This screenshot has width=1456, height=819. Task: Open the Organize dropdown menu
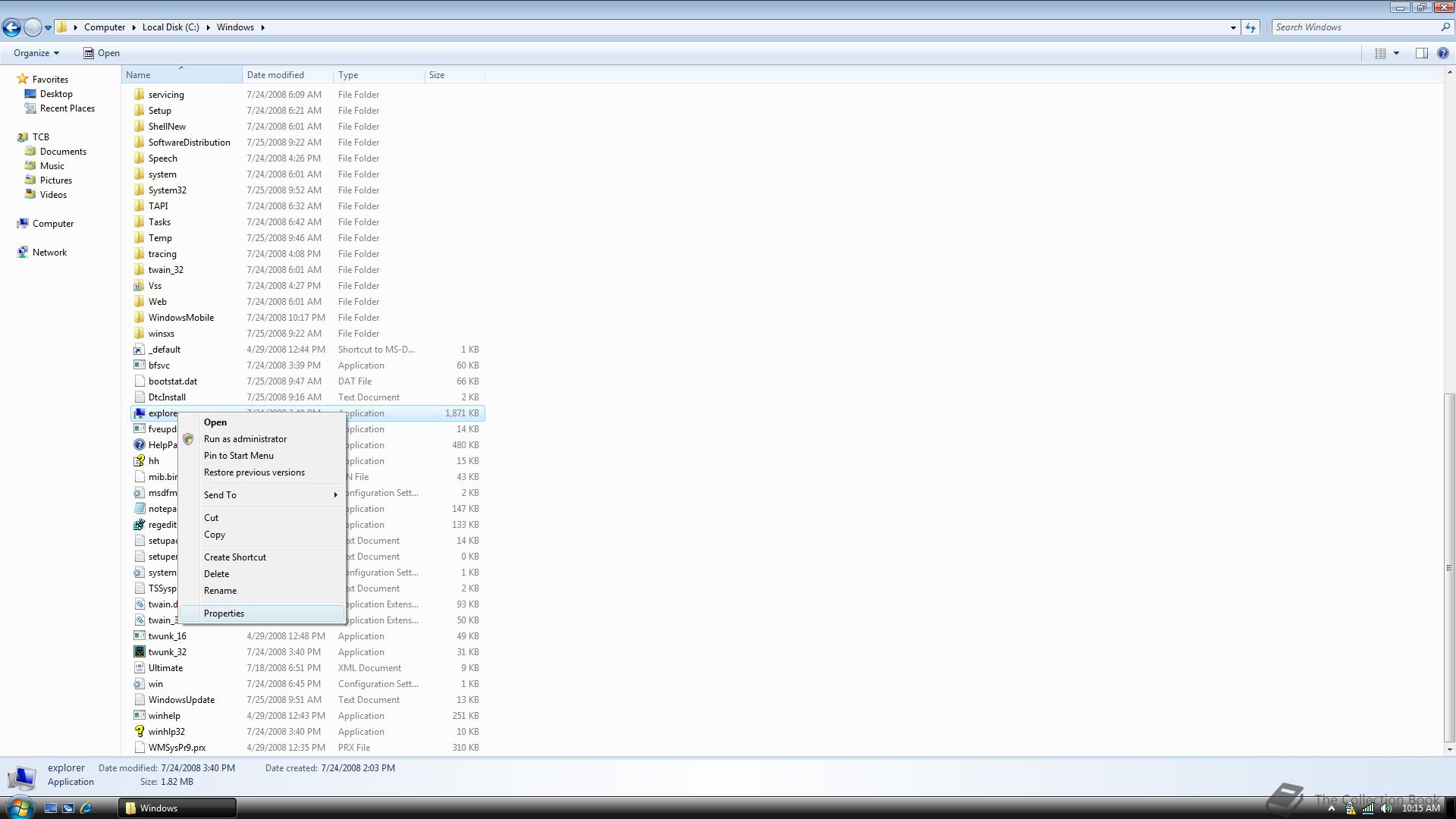pyautogui.click(x=36, y=53)
